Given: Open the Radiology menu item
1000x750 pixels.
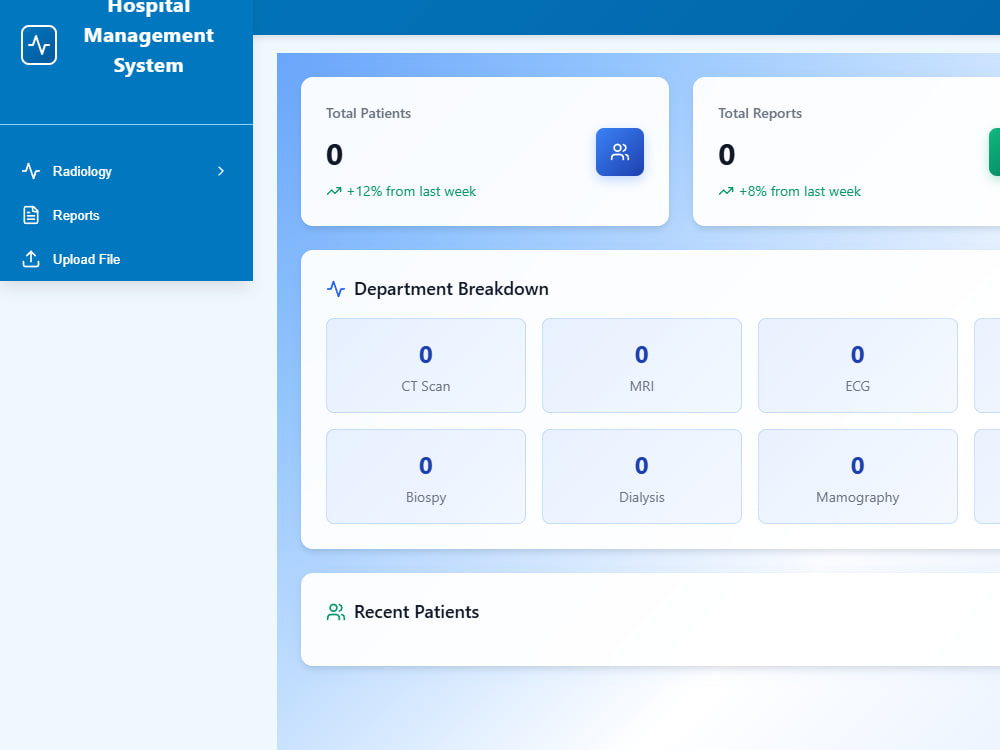Looking at the screenshot, I should 126,171.
